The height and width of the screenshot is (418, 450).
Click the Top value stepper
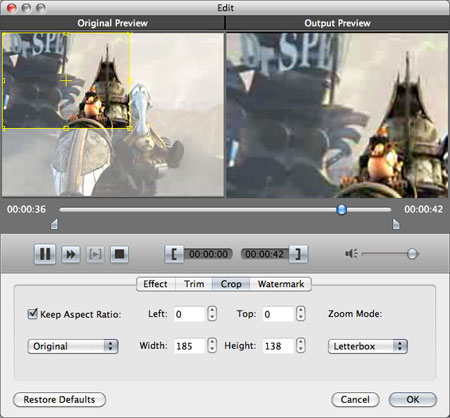pos(301,314)
